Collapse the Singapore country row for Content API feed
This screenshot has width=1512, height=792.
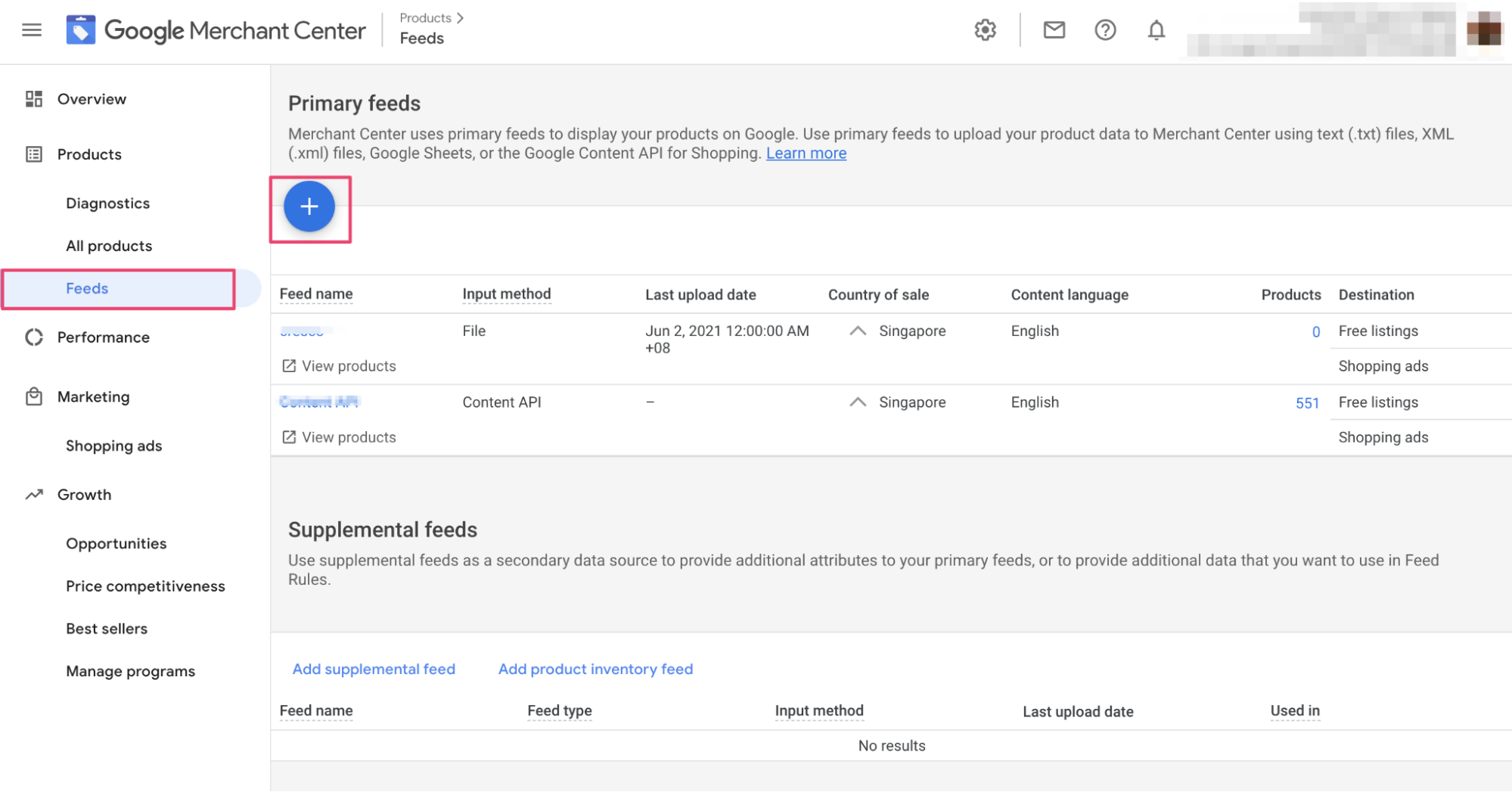(857, 402)
